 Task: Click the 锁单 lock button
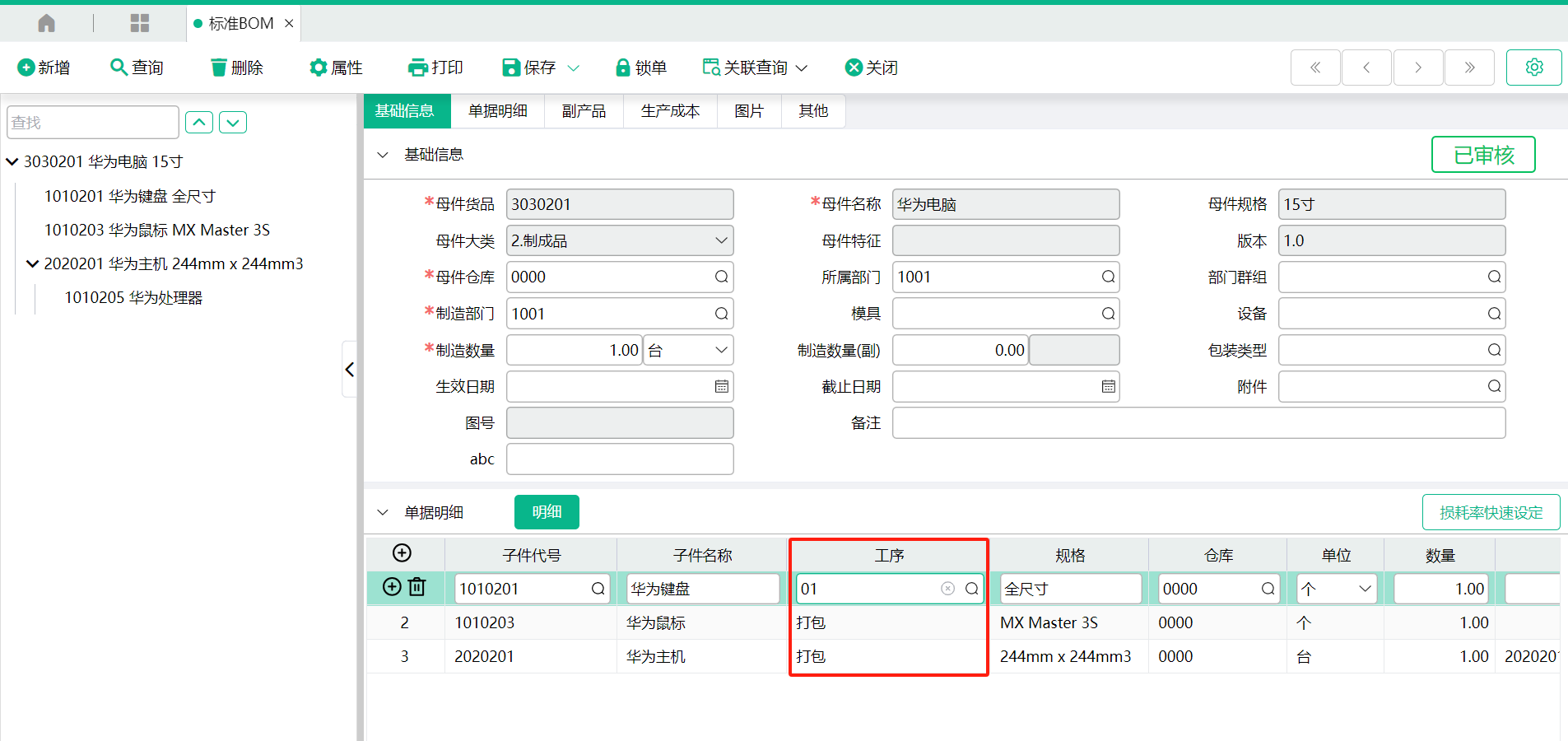(x=641, y=68)
